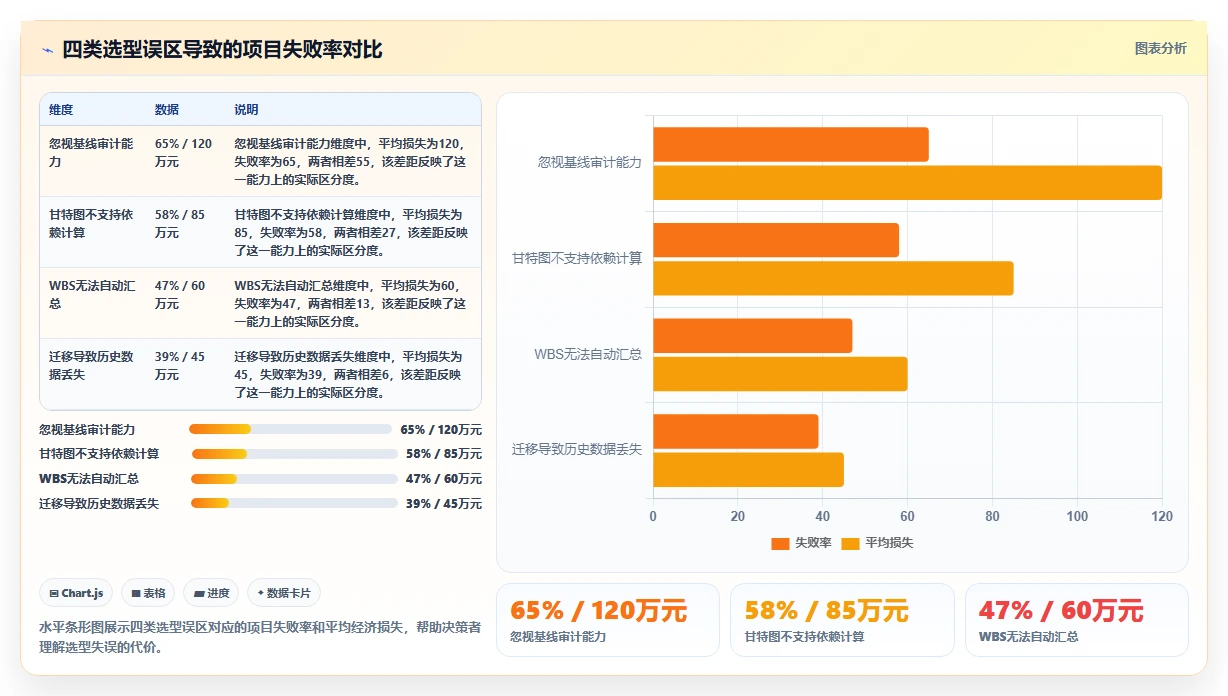
Task: Click the 图表分析 label in header
Action: tap(1160, 48)
